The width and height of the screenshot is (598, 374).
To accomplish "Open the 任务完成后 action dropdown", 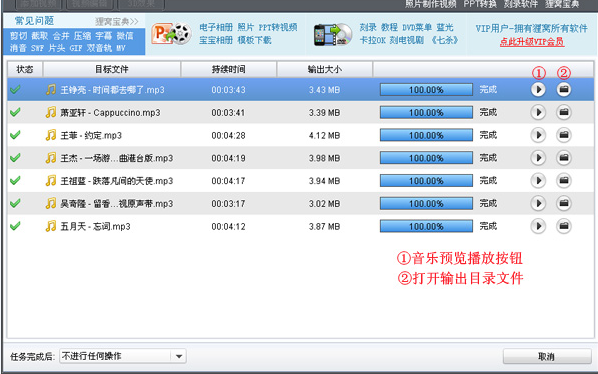I will 123,356.
